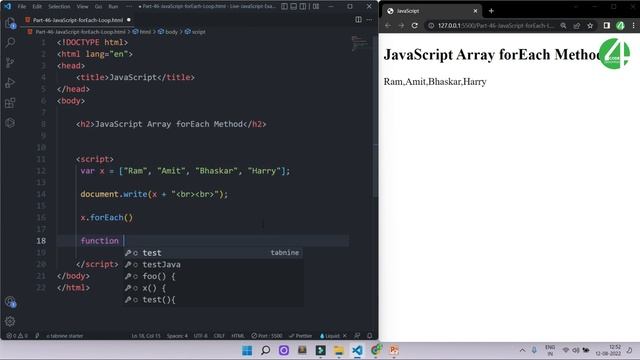This screenshot has height=360, width=640.
Task: Click the code minimap preview
Action: point(359,43)
